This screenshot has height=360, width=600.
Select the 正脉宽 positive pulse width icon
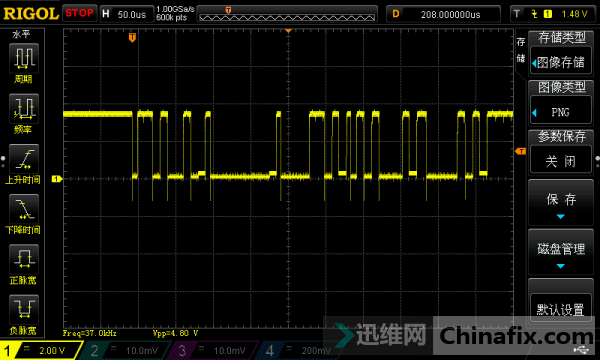[x=24, y=259]
